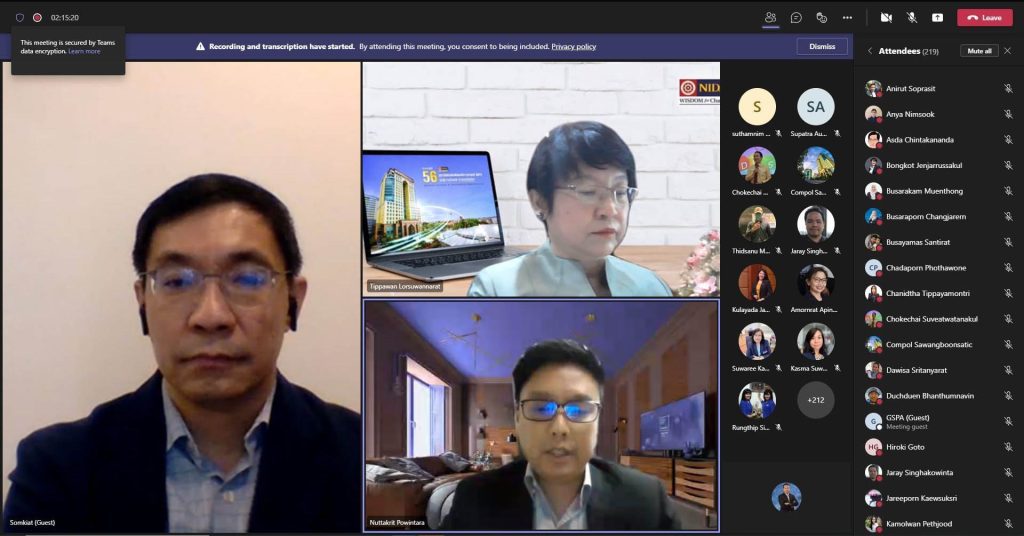Toggle the camera on
1024x536 pixels.
pyautogui.click(x=886, y=18)
